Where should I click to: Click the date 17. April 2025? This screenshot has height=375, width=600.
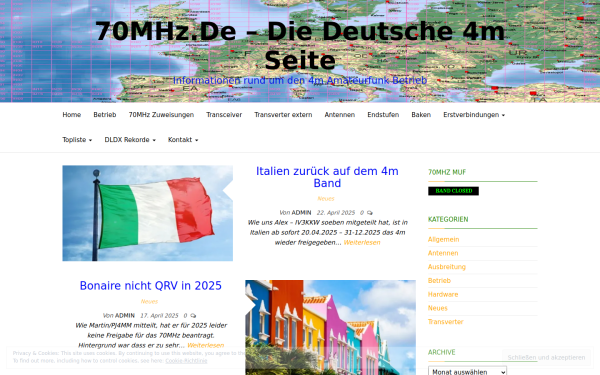click(x=159, y=316)
